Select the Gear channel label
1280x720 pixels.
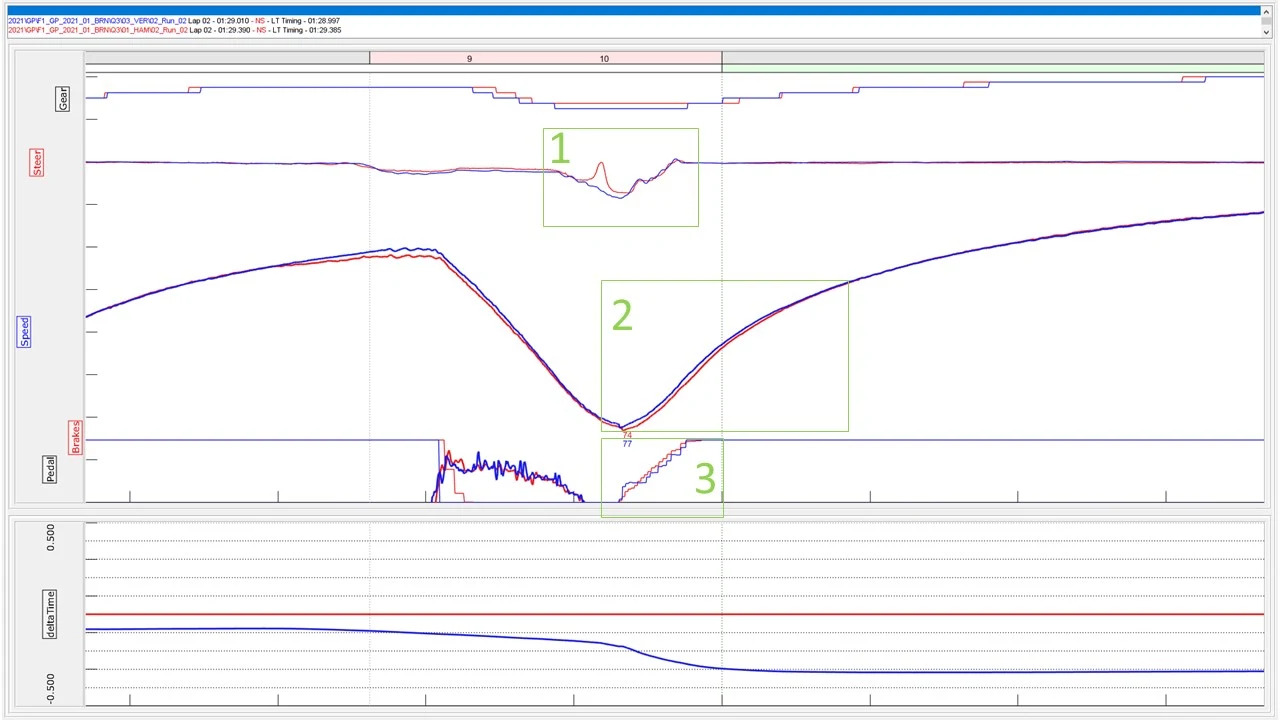point(64,98)
